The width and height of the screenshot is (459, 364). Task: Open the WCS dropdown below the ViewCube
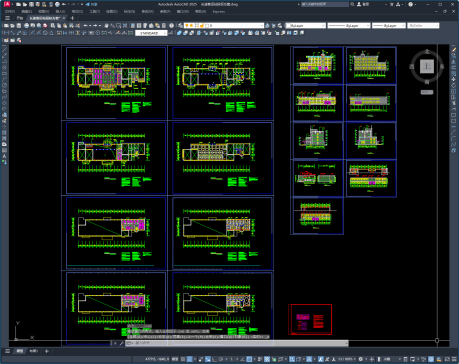427,92
